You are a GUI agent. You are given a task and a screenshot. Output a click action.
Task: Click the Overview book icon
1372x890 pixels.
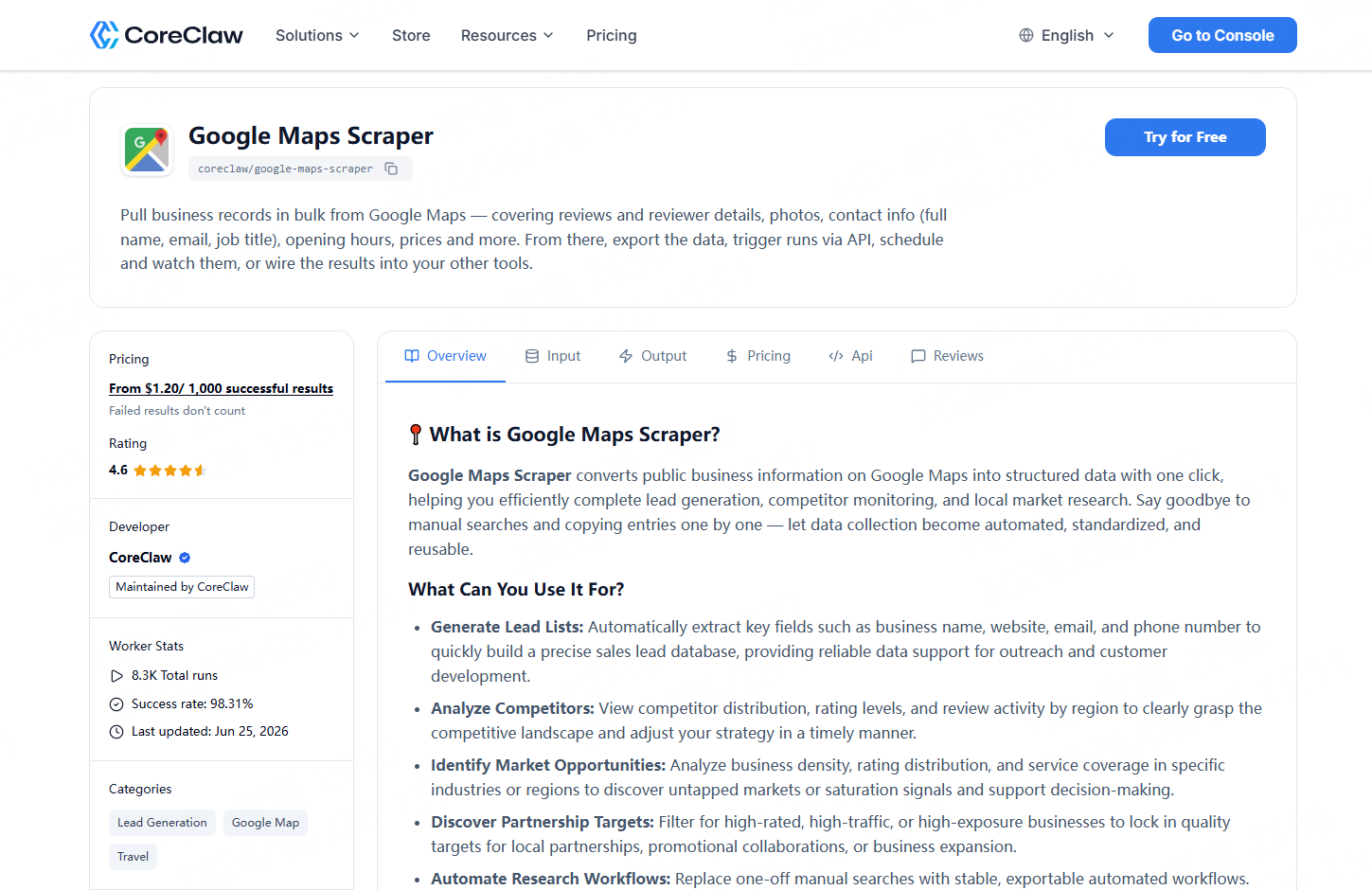[x=412, y=356]
